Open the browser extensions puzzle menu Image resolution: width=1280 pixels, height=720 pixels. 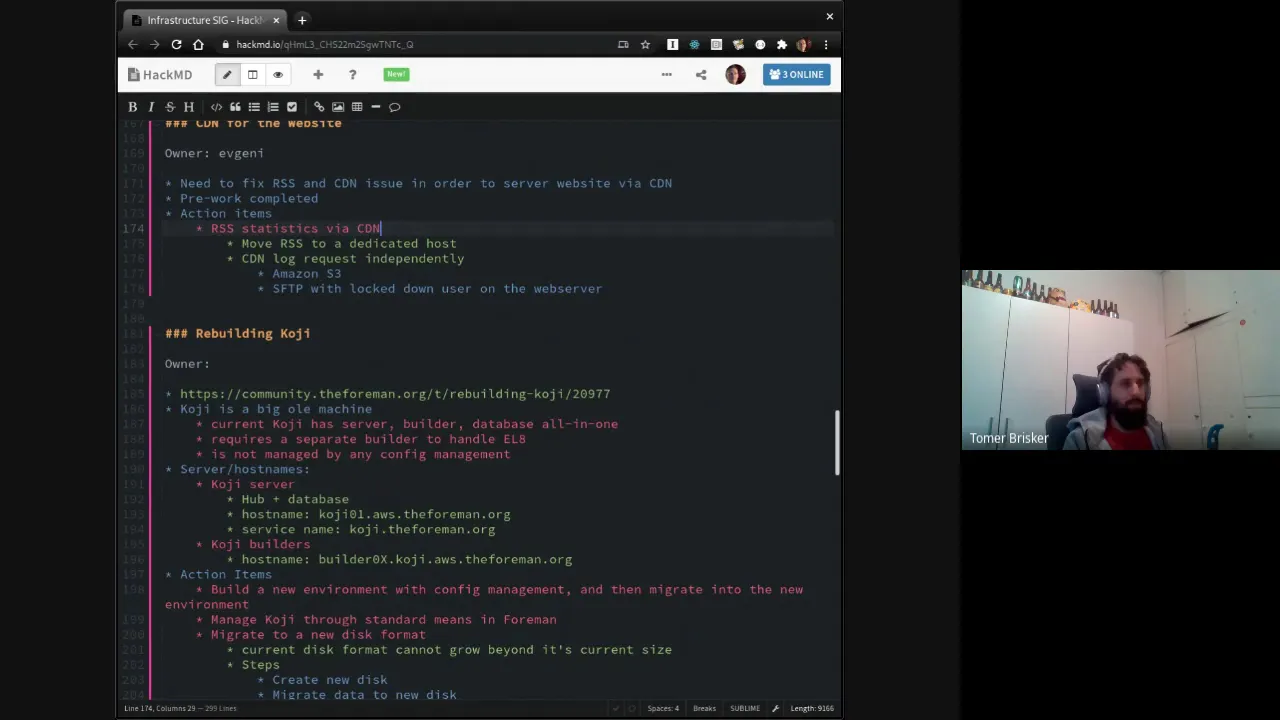point(782,44)
